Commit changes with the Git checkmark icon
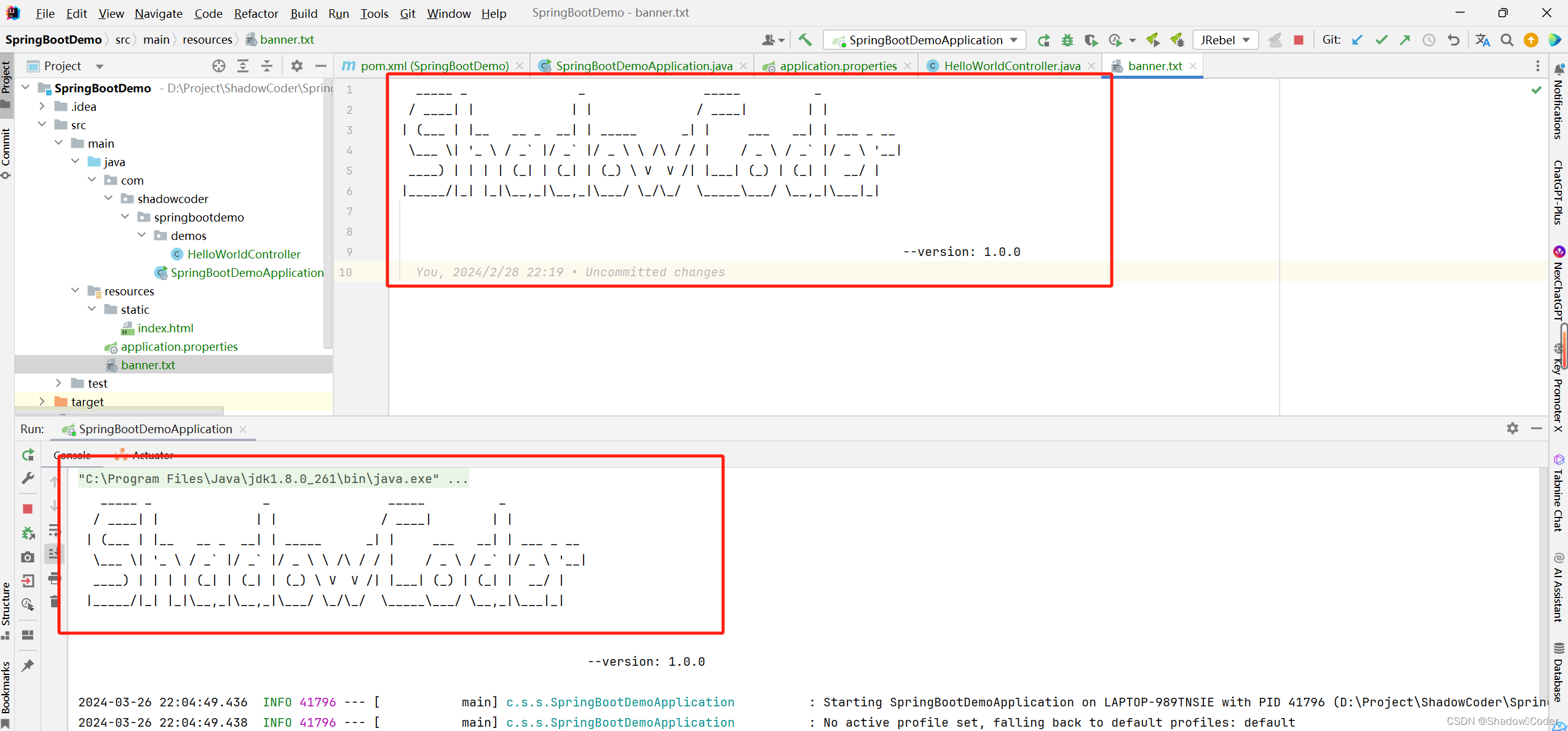The width and height of the screenshot is (1568, 731). pyautogui.click(x=1382, y=40)
